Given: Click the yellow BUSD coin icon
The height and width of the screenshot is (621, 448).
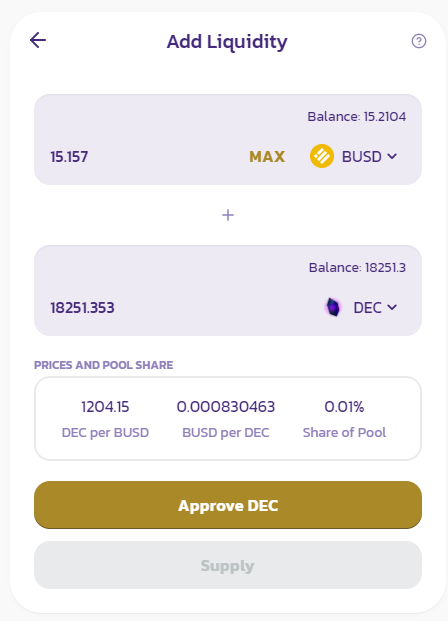Looking at the screenshot, I should (x=322, y=156).
